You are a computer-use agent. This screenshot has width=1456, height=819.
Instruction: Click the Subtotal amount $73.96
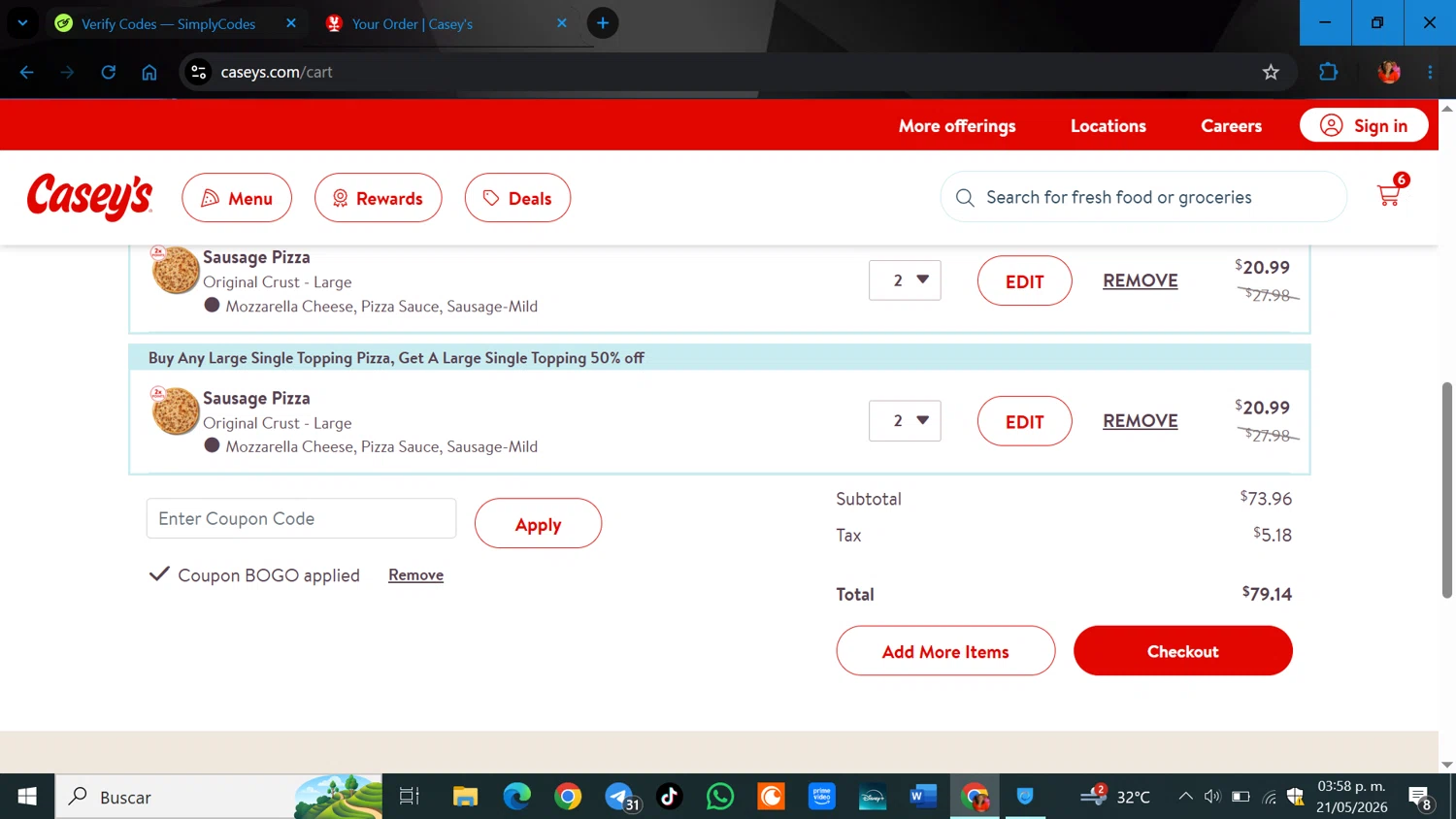1266,499
